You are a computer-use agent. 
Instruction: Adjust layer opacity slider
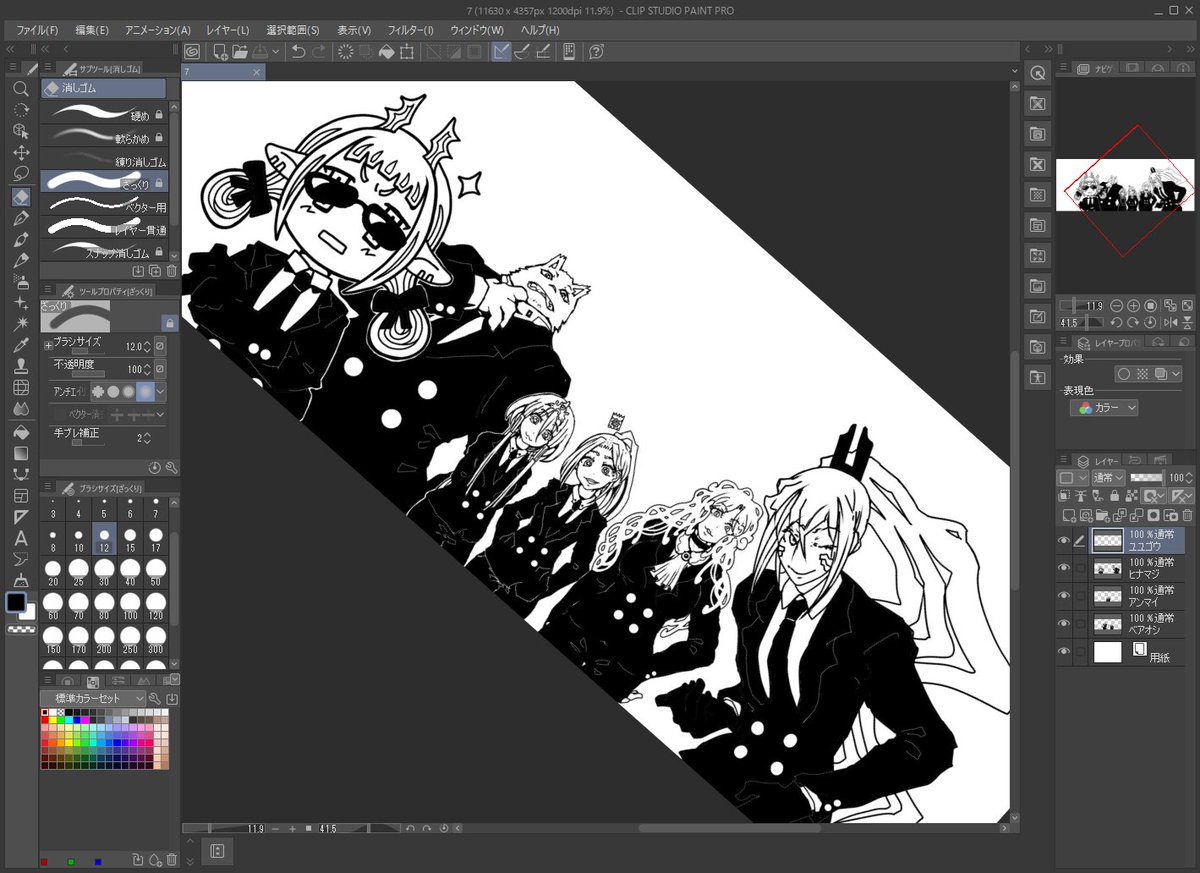pyautogui.click(x=1146, y=478)
